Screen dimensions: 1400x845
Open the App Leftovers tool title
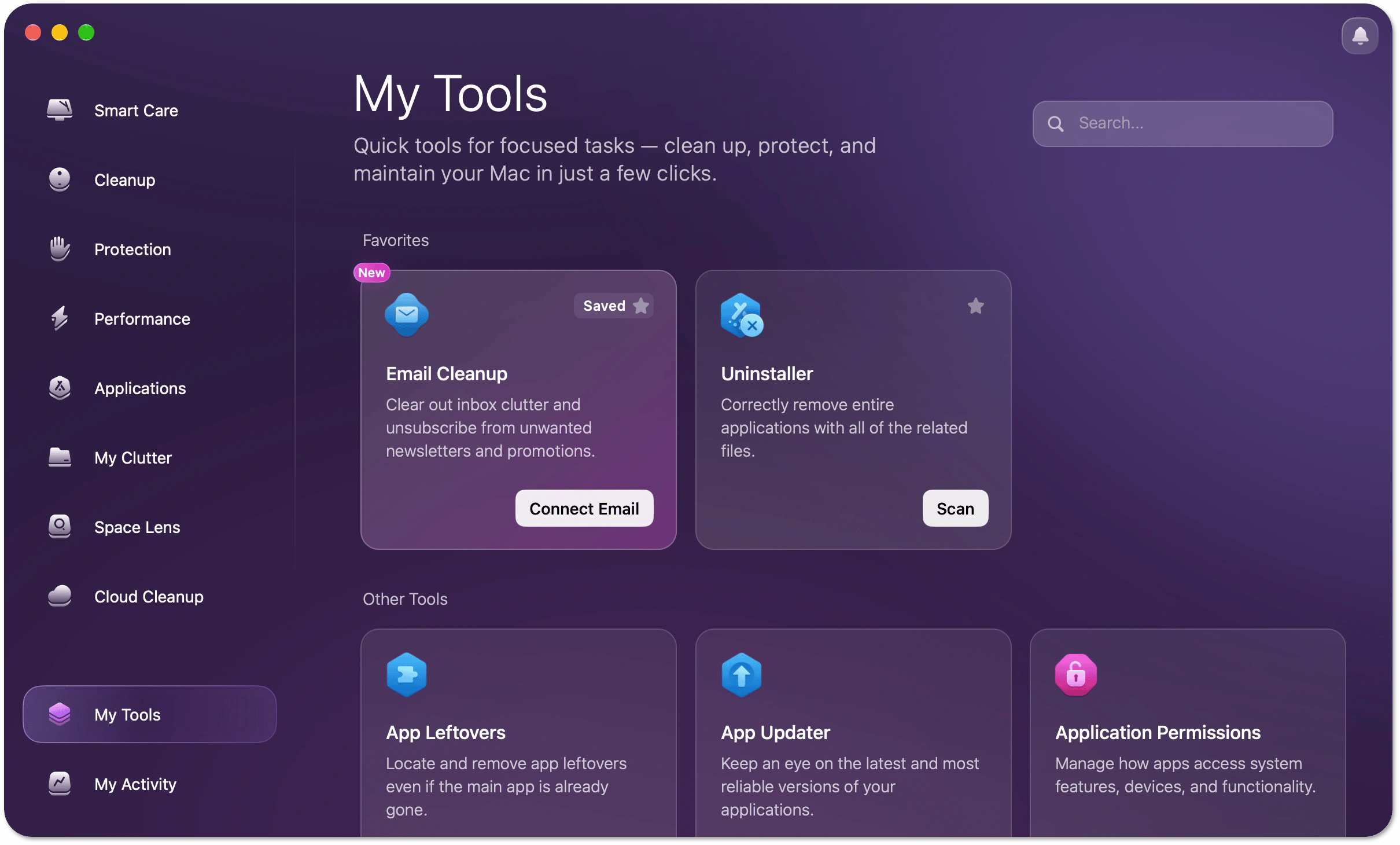[445, 732]
